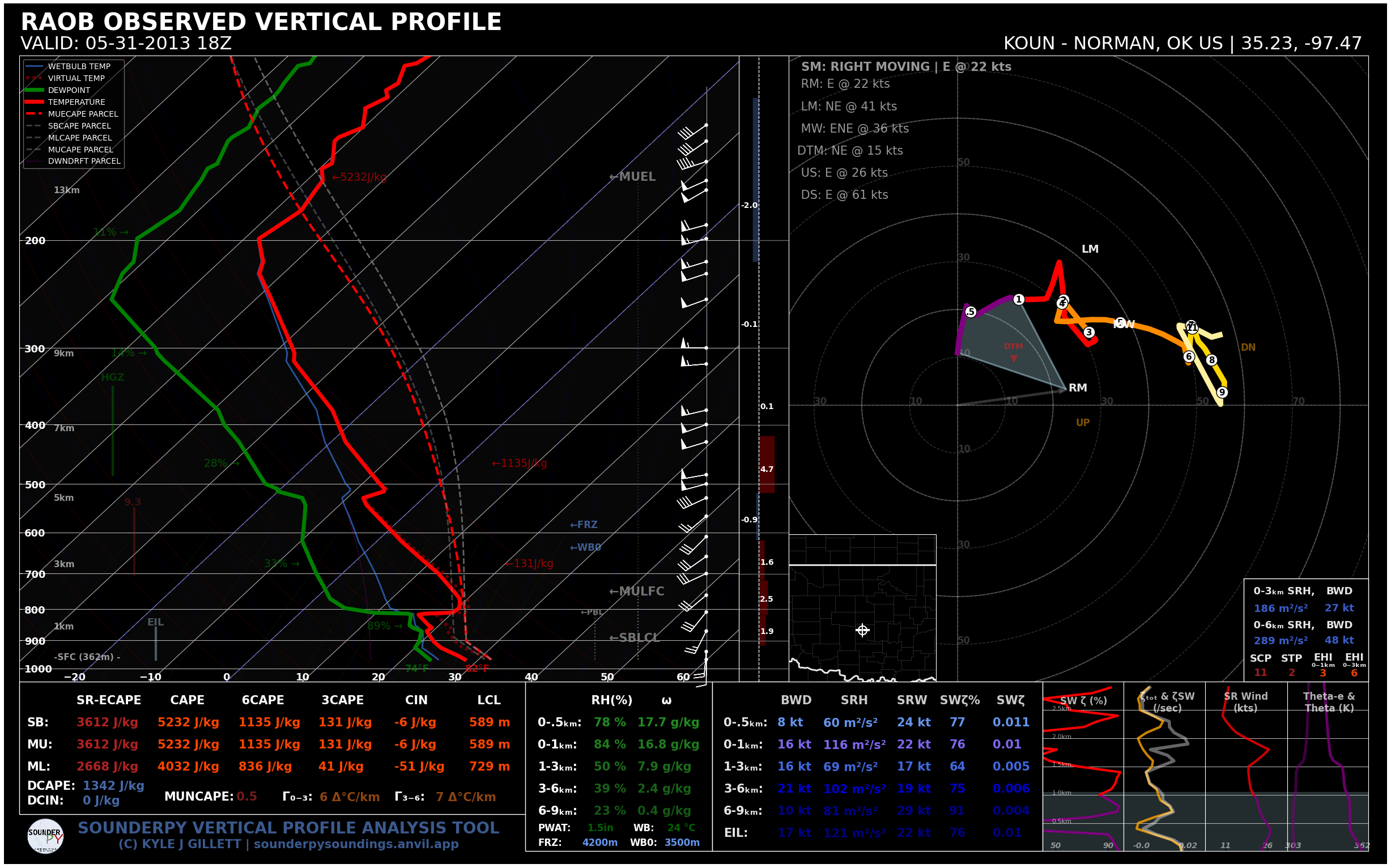Click the MUEL equilibrium level label
The height and width of the screenshot is (868, 1391).
click(x=632, y=177)
